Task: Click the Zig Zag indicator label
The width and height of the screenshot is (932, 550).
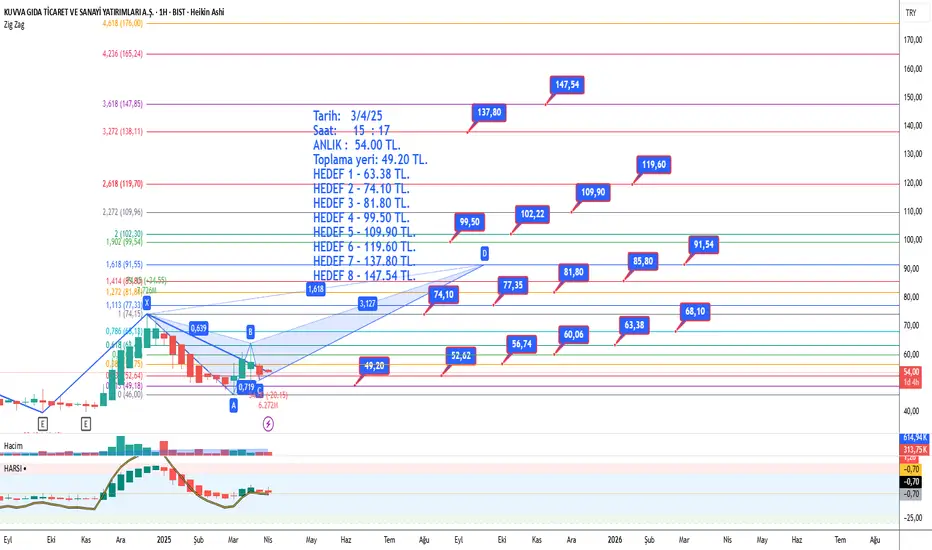Action: click(x=14, y=25)
